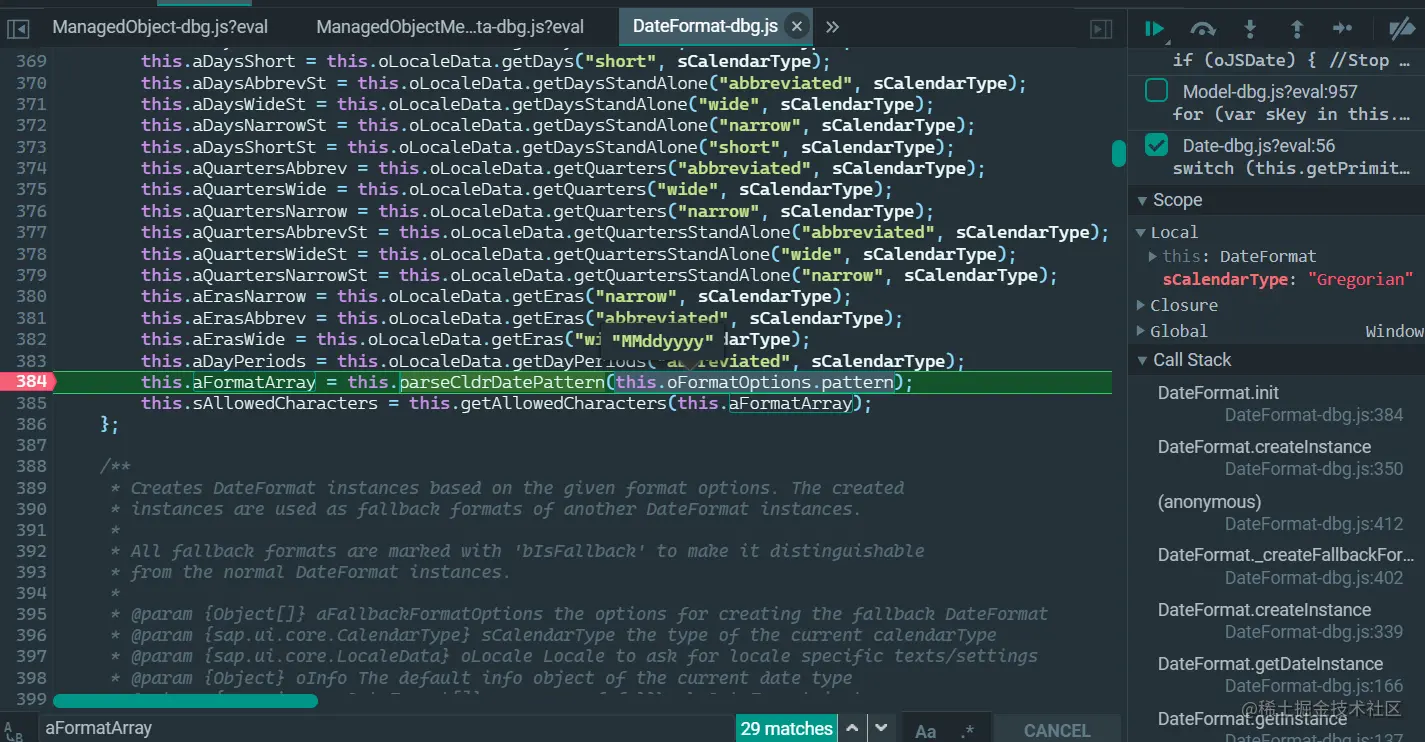Toggle regular expression search

tap(967, 730)
